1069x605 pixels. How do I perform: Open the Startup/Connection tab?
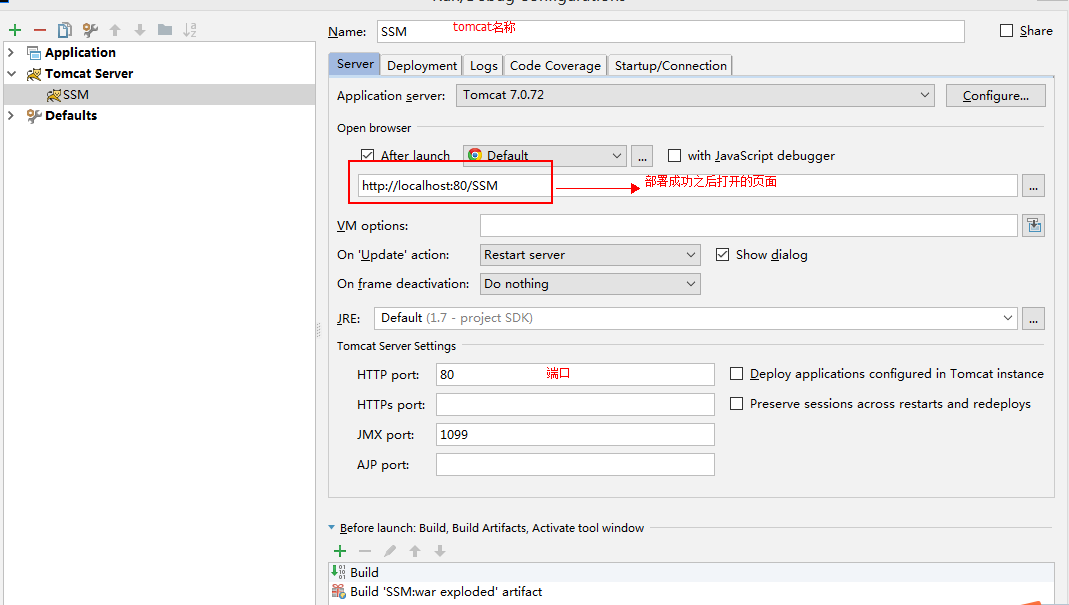tap(670, 65)
